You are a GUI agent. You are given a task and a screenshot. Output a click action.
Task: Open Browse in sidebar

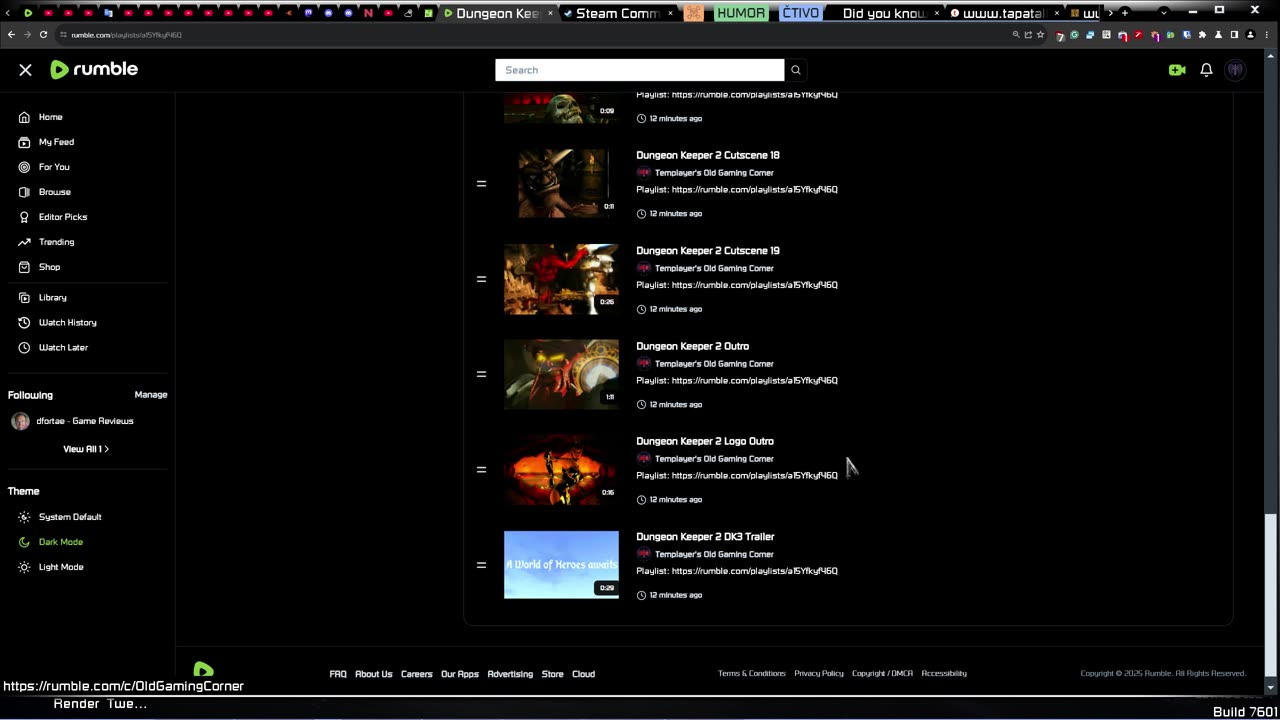coord(54,192)
